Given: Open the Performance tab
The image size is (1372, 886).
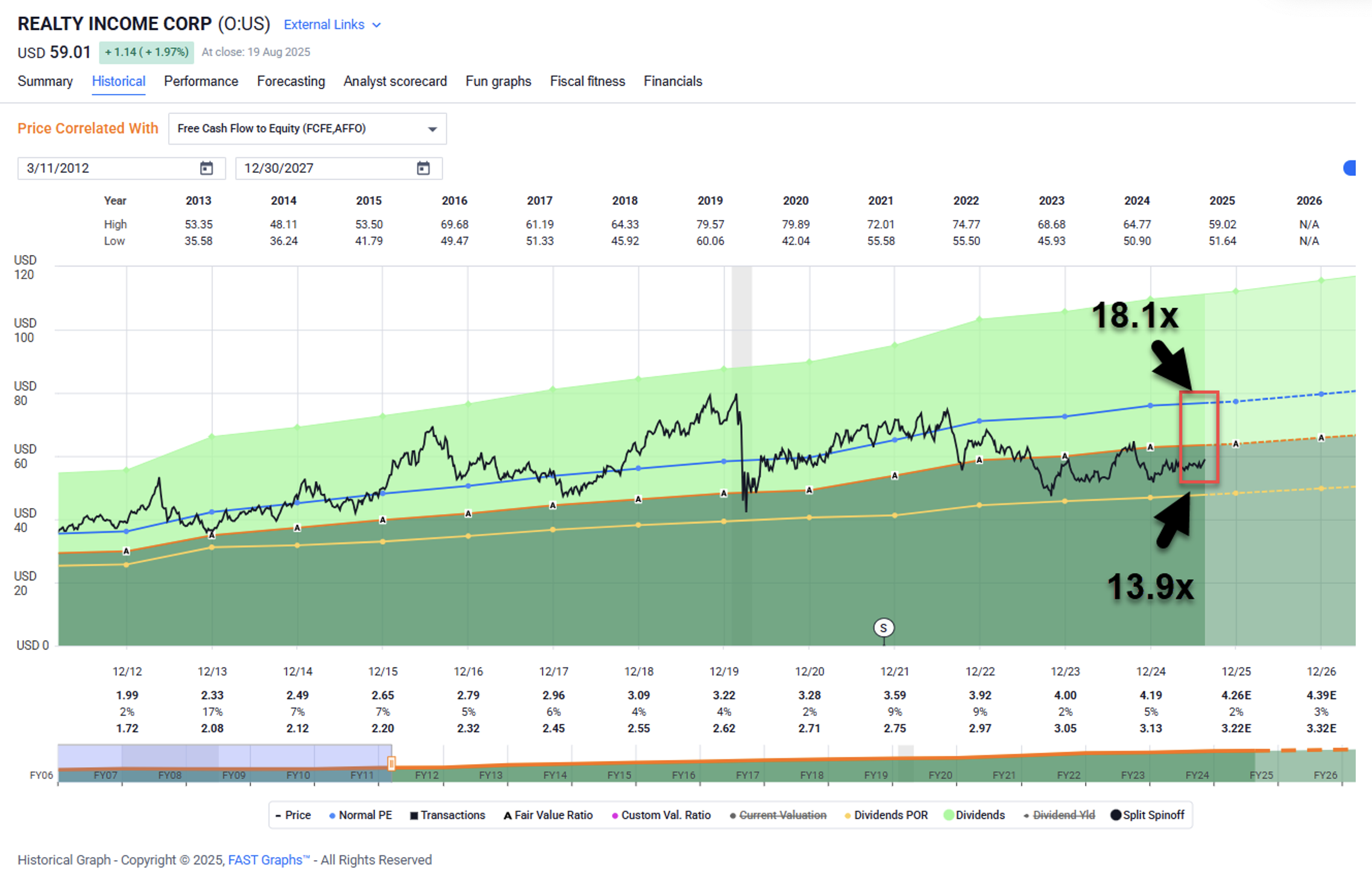Looking at the screenshot, I should (201, 81).
